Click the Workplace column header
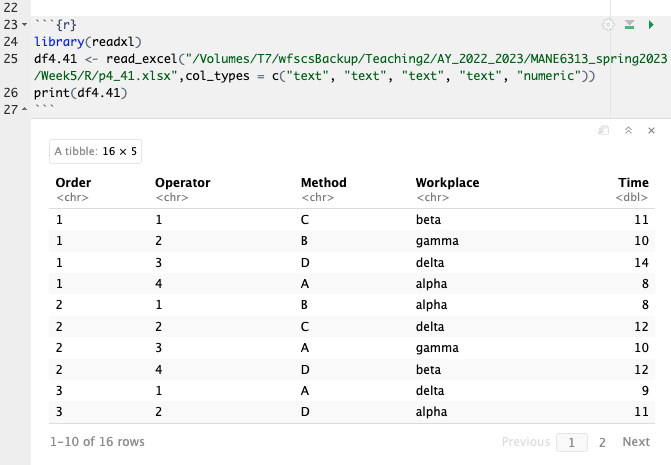The width and height of the screenshot is (671, 465). coord(447,183)
